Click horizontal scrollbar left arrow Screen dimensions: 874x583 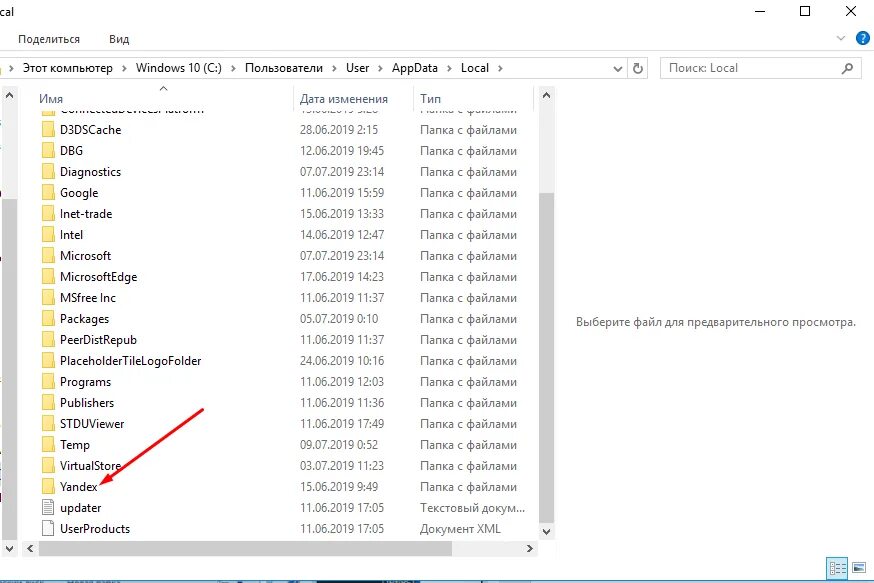(30, 549)
